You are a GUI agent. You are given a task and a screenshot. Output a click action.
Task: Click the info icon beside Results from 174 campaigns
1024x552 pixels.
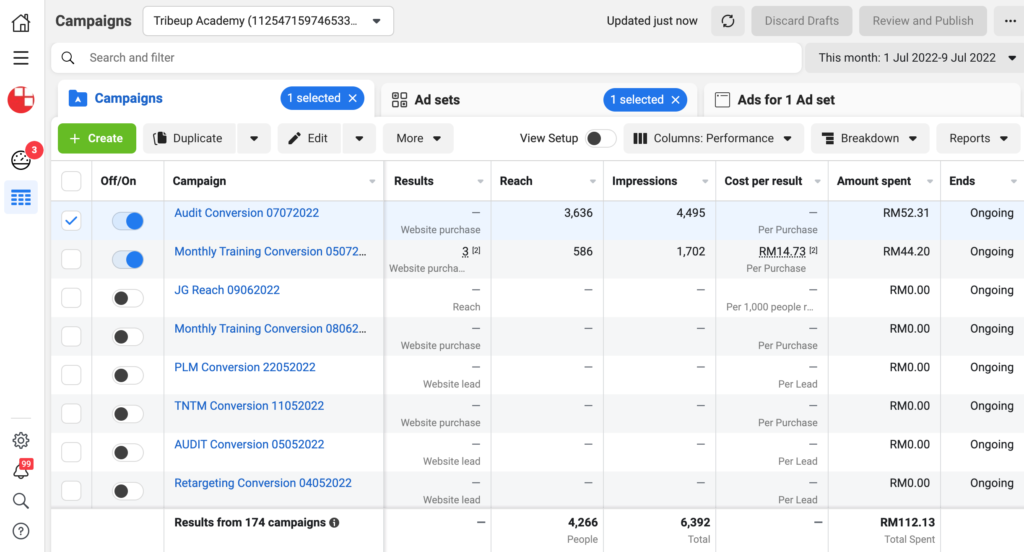(334, 523)
